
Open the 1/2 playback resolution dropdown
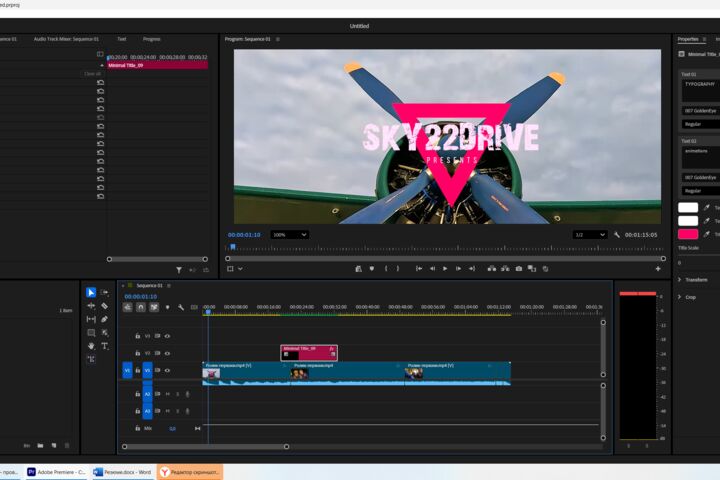pos(590,235)
